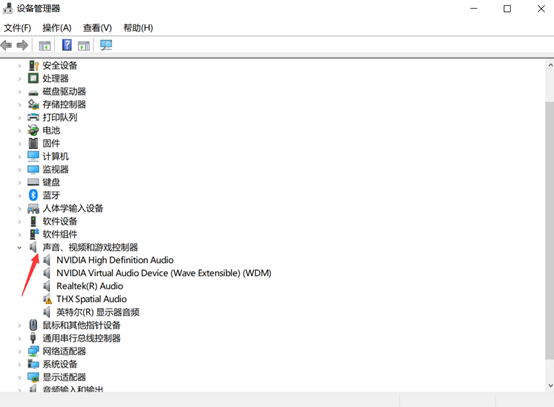Click the scrollbar down arrow
The image size is (554, 407).
[550, 385]
